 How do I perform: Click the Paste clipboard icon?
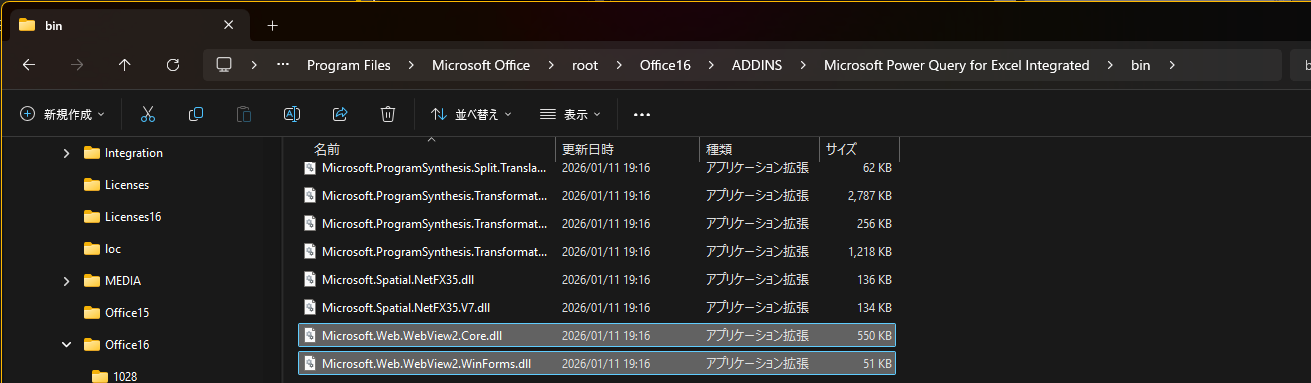(x=244, y=114)
